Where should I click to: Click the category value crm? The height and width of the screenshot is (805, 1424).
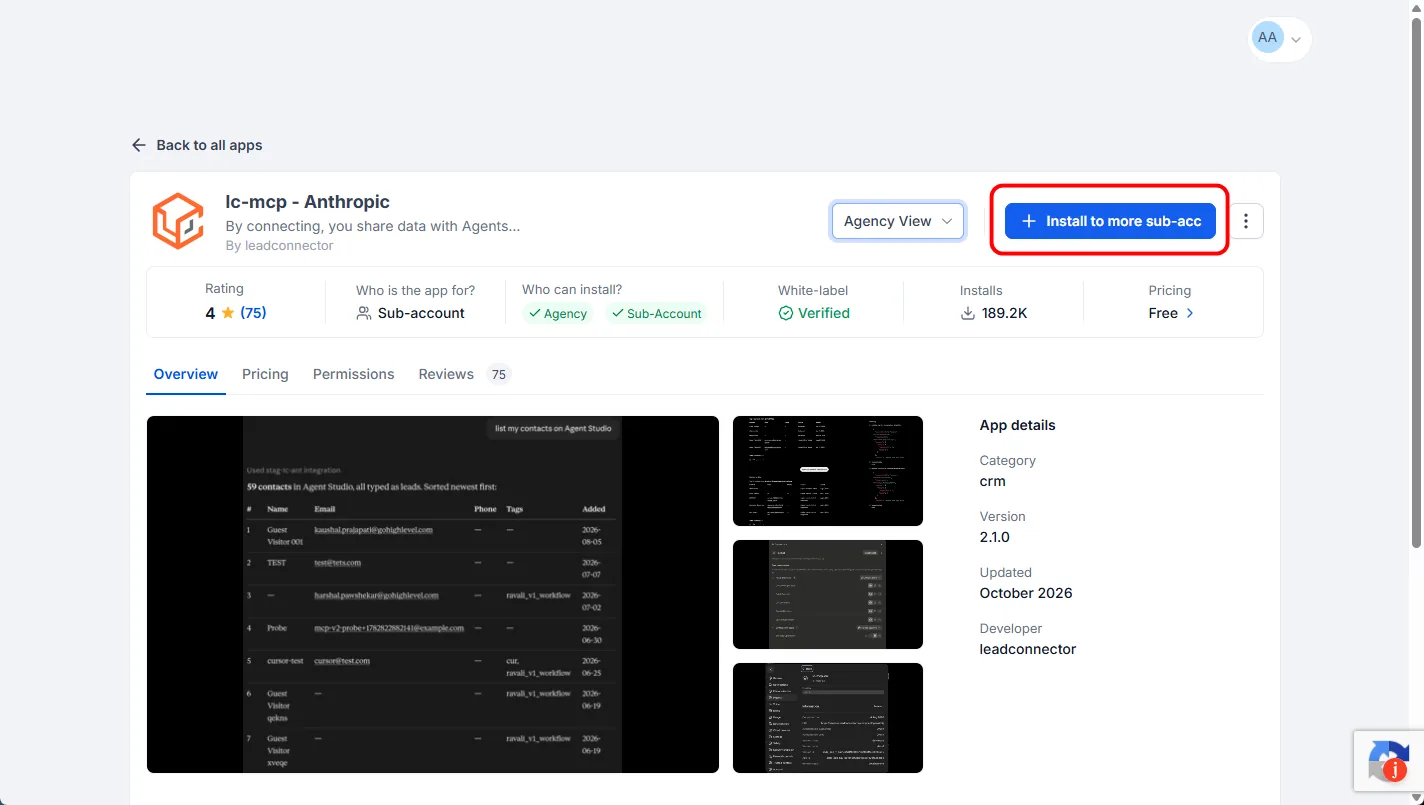[x=993, y=481]
